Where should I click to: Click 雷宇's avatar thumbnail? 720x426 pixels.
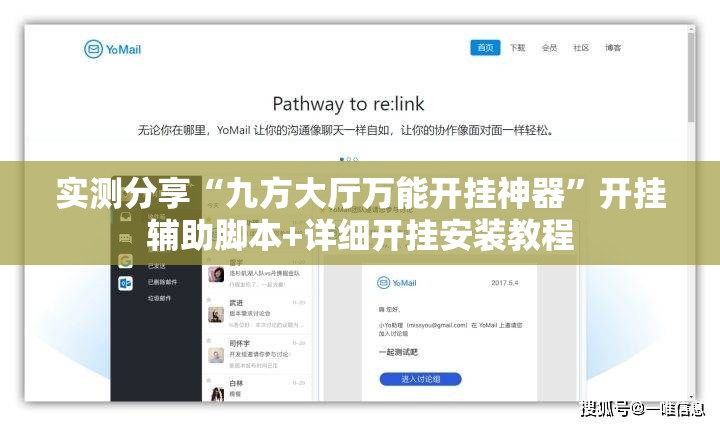tap(216, 275)
